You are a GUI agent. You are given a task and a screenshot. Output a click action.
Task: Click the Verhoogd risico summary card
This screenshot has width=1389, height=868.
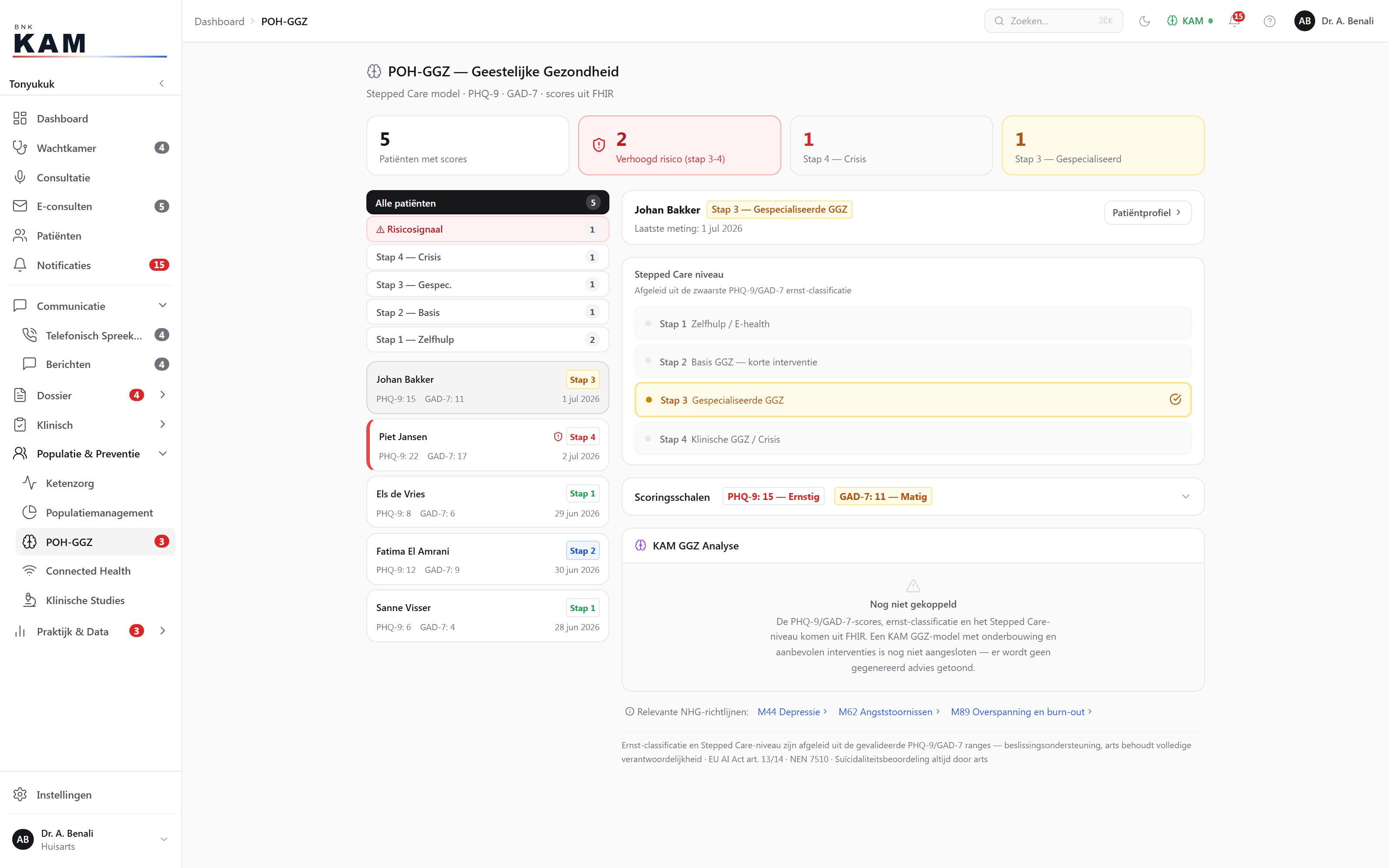click(680, 146)
